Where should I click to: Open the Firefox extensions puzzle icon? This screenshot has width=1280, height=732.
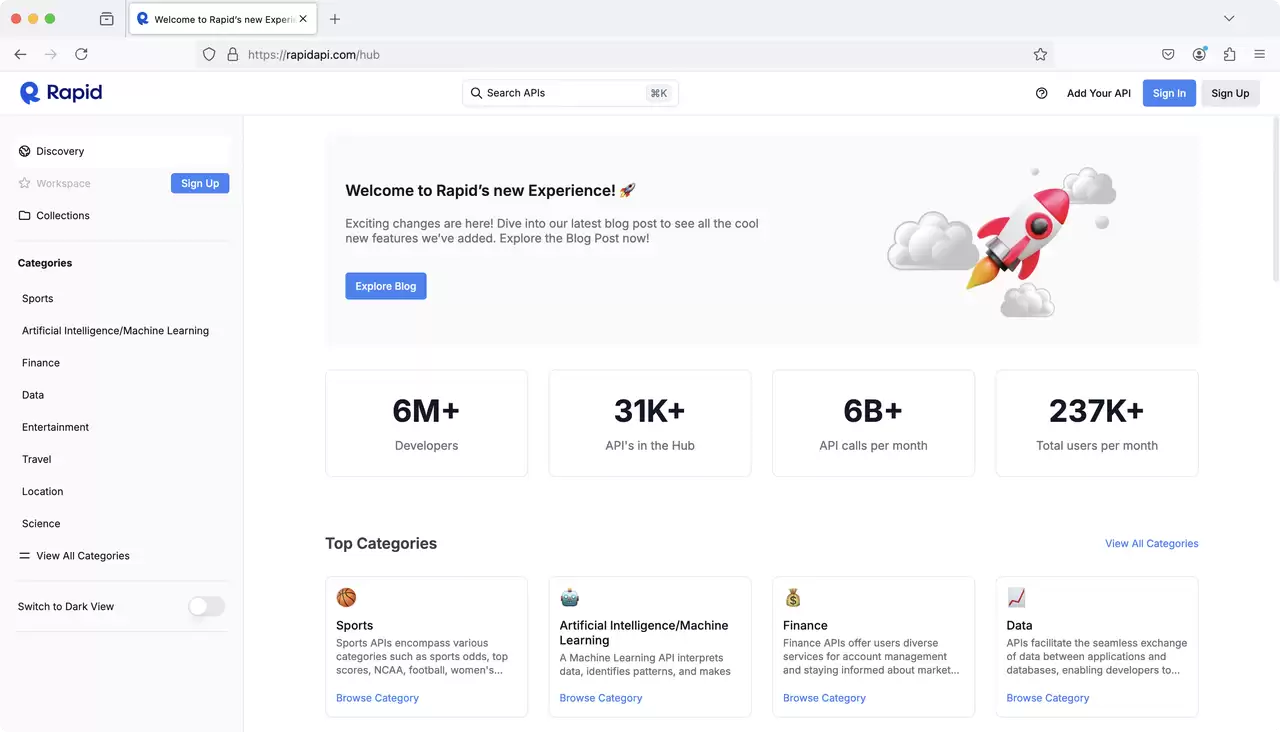(1229, 55)
